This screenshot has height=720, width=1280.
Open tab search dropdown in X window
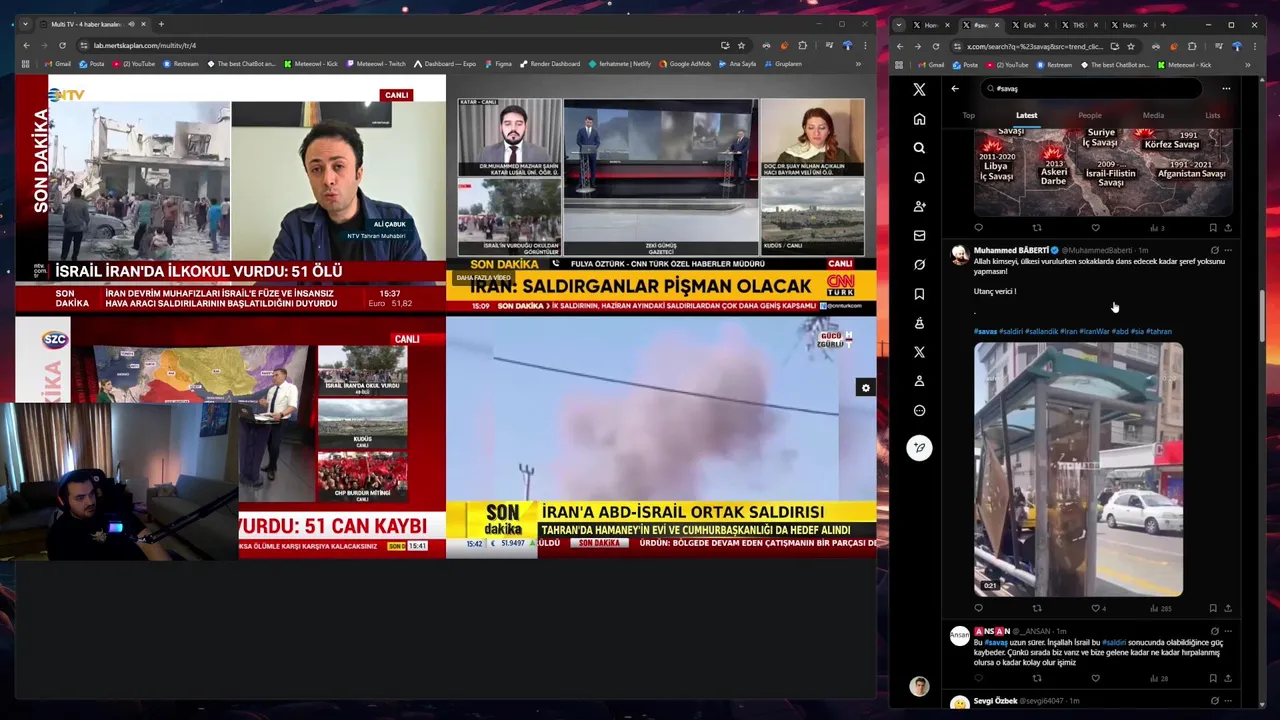(x=899, y=25)
